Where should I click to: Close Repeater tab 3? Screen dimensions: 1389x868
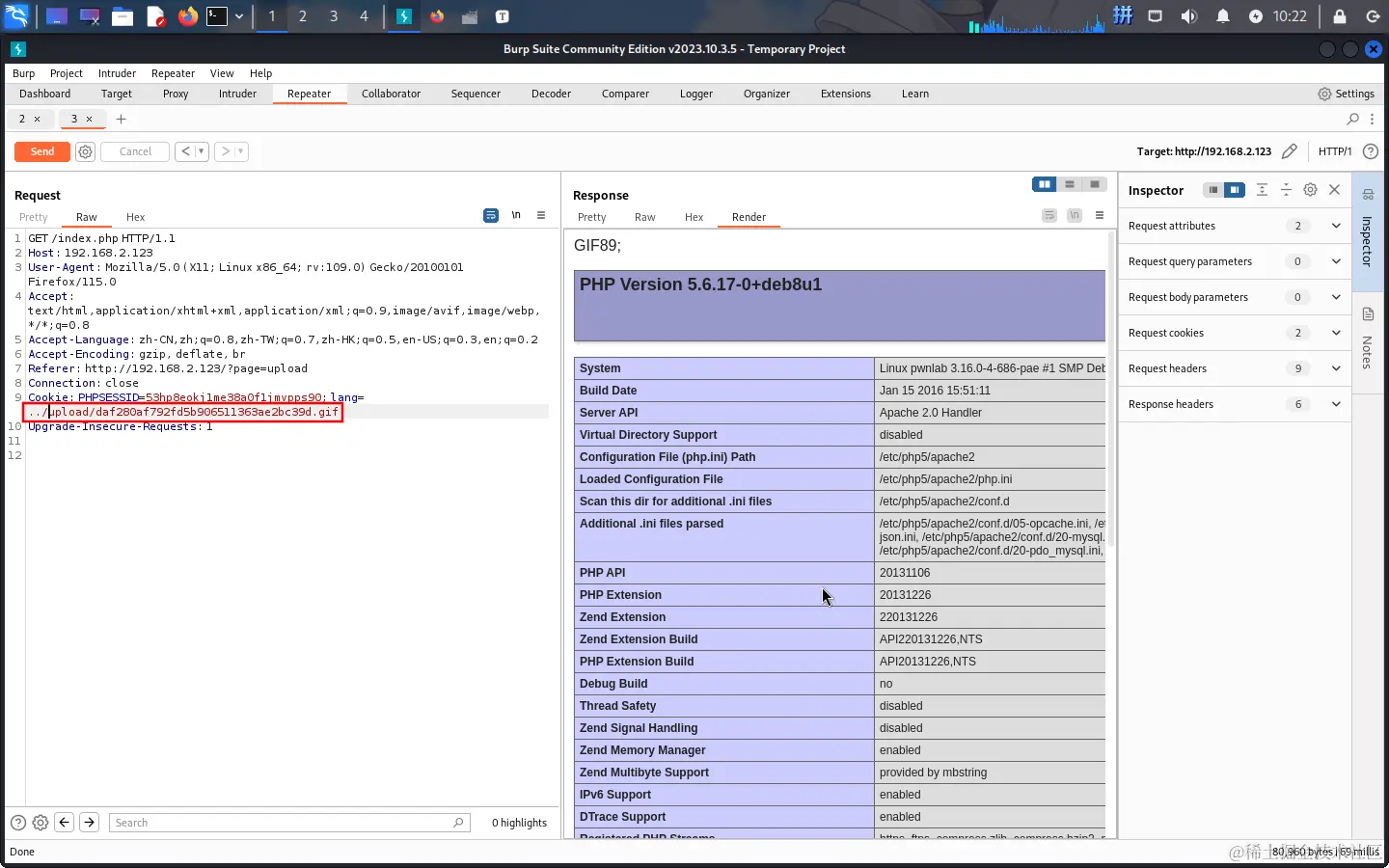90,119
